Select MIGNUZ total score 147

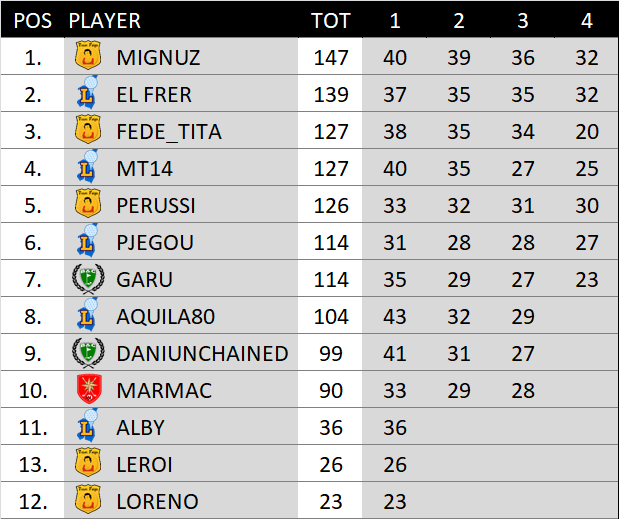click(331, 58)
